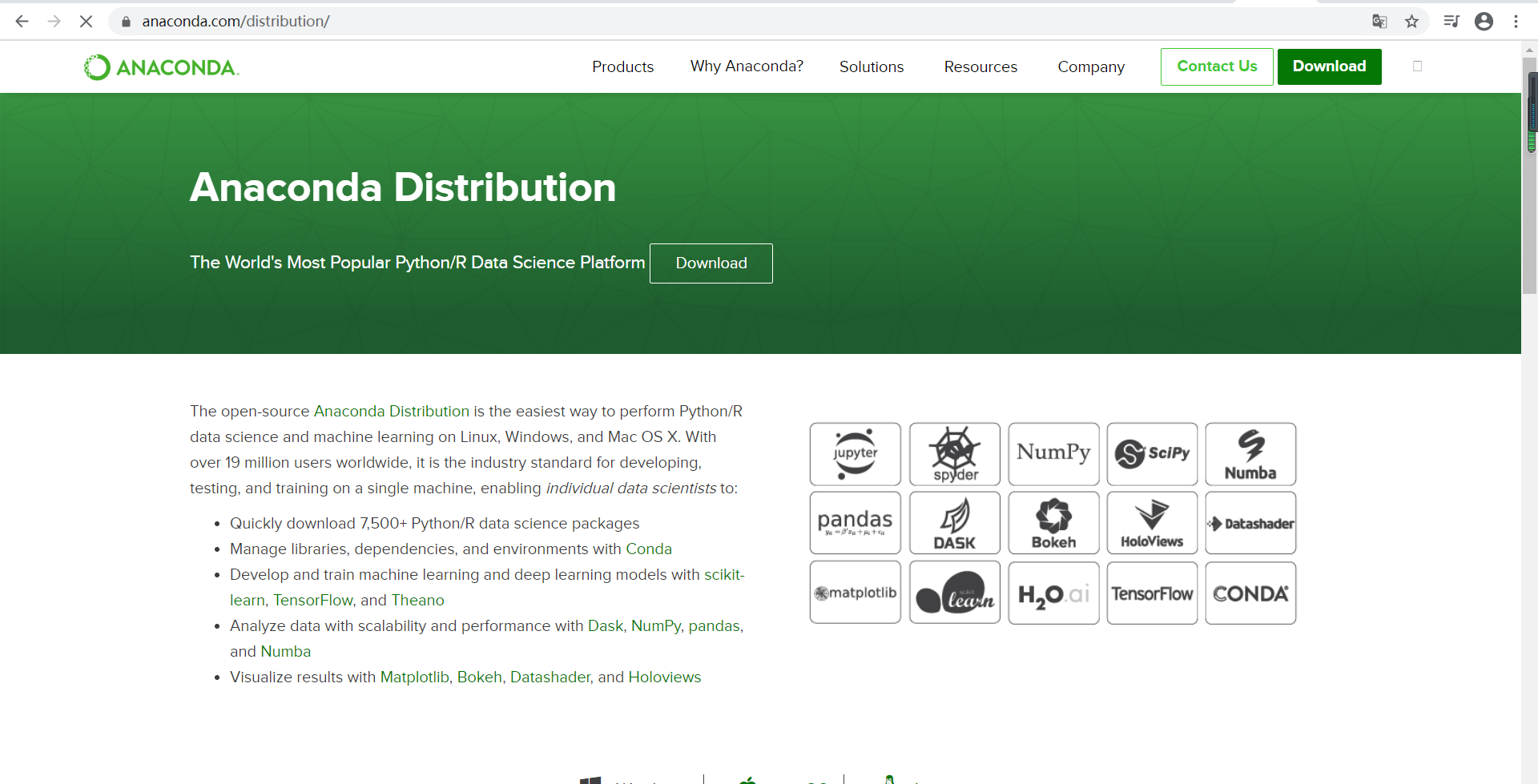Open the Numba logo tile
The width and height of the screenshot is (1538, 784).
point(1250,454)
